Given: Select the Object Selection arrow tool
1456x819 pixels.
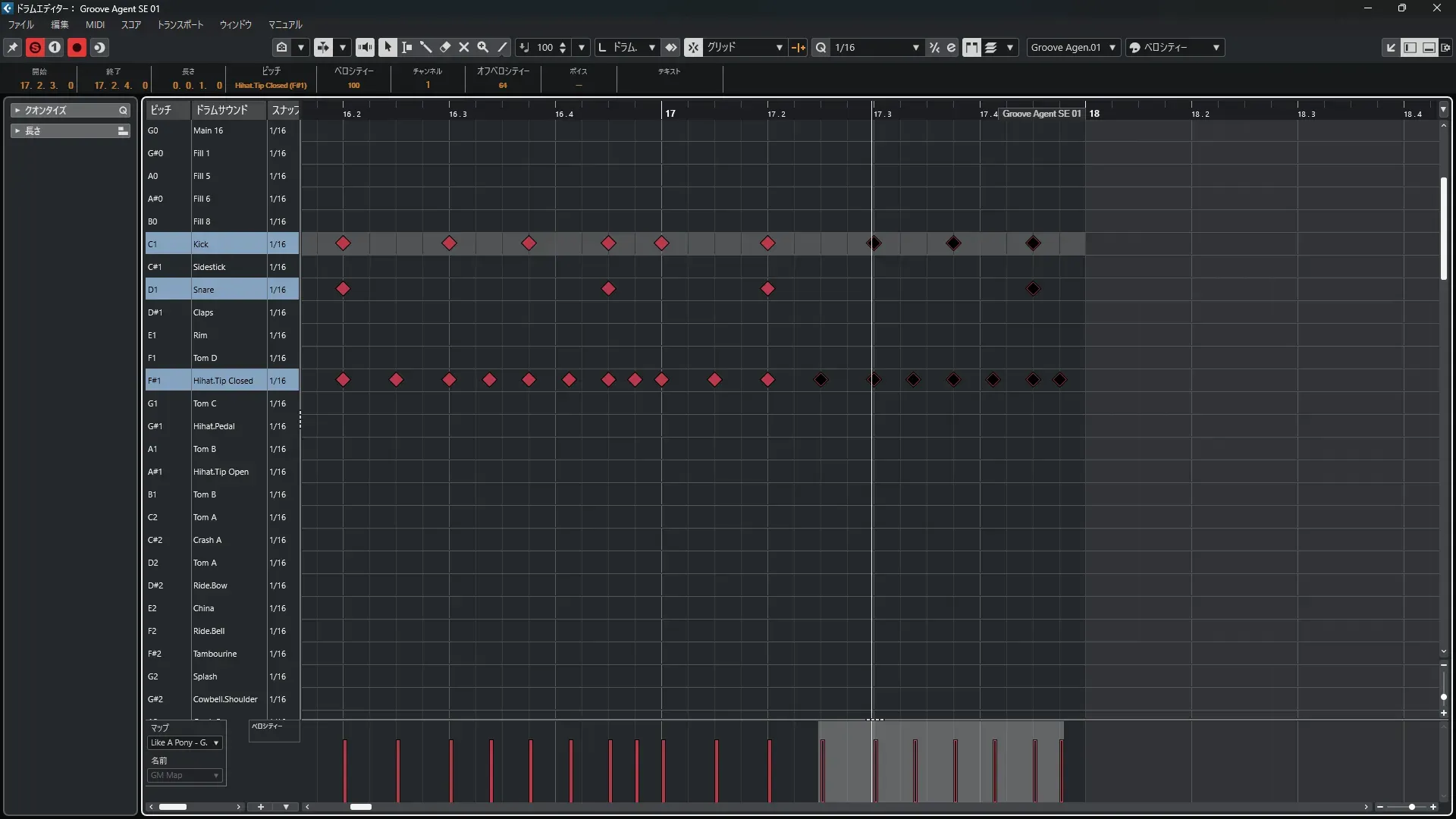Looking at the screenshot, I should coord(388,47).
